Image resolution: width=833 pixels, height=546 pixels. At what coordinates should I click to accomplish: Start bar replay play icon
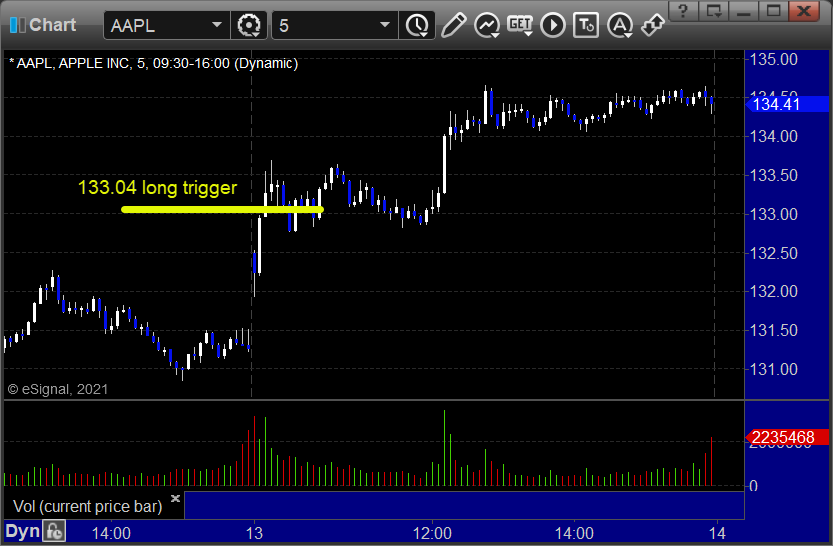tap(553, 25)
